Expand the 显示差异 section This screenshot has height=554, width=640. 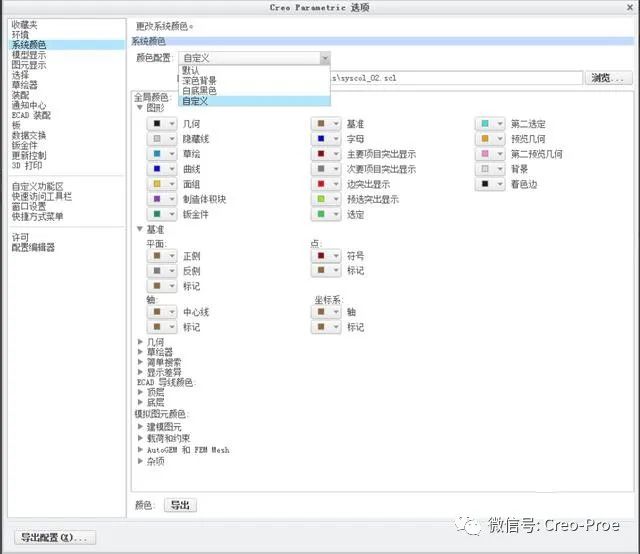point(140,372)
